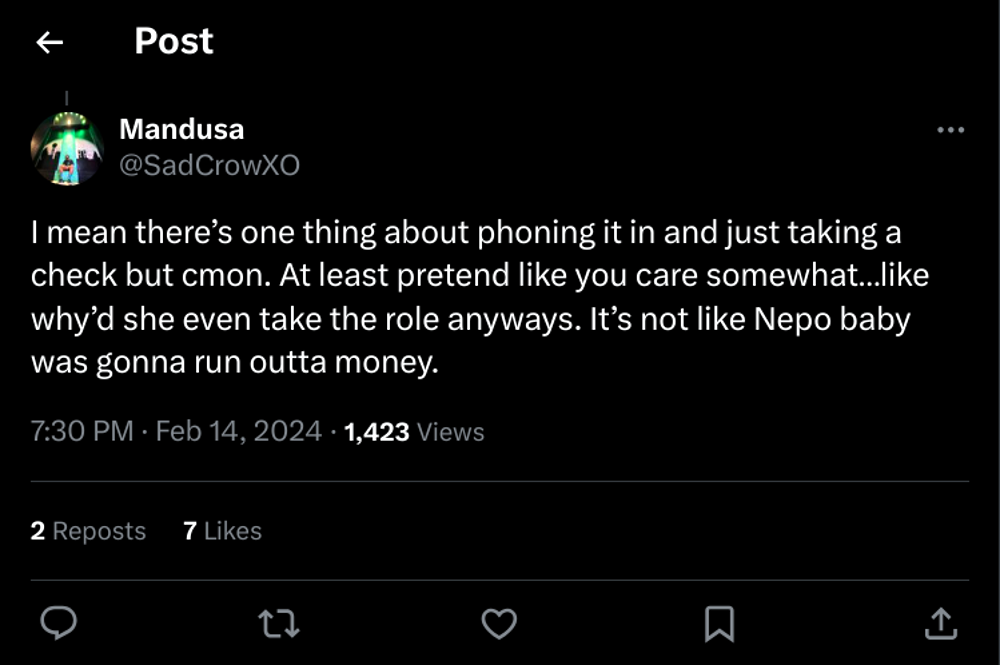Toggle repost using the arrows icon
The image size is (1000, 665).
(x=278, y=624)
